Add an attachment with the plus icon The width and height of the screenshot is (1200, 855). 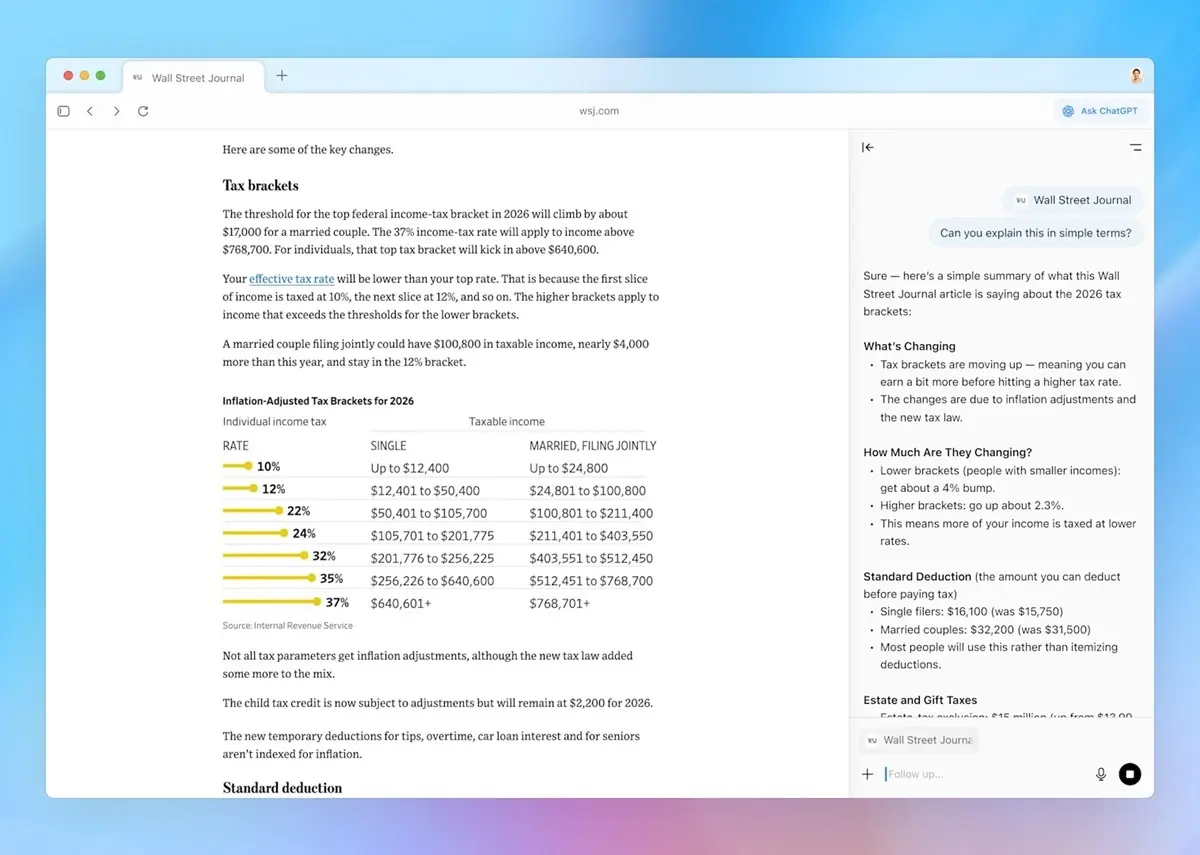867,774
